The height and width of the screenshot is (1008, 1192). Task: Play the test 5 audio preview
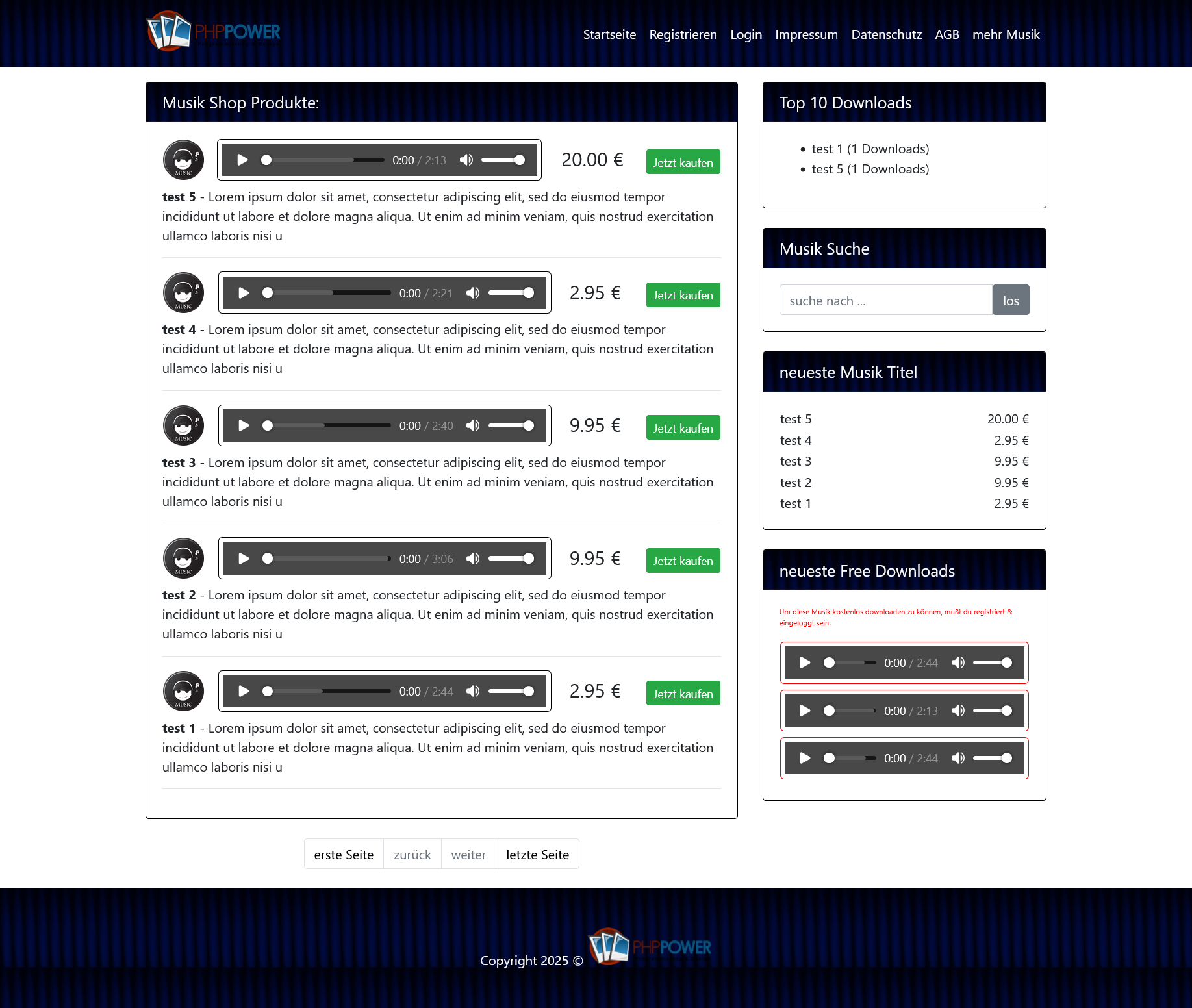coord(242,160)
